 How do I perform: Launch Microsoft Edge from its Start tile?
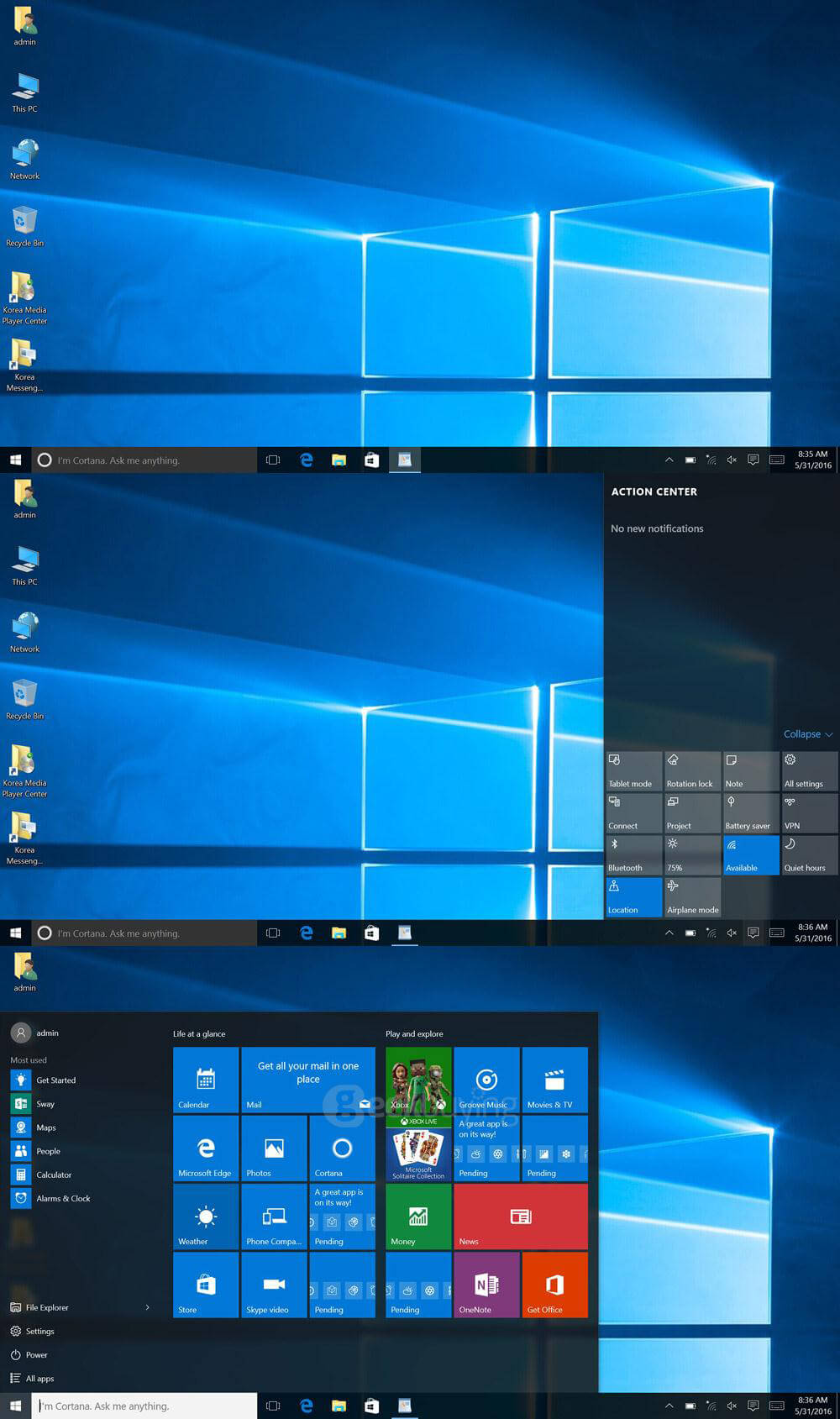(x=206, y=1148)
